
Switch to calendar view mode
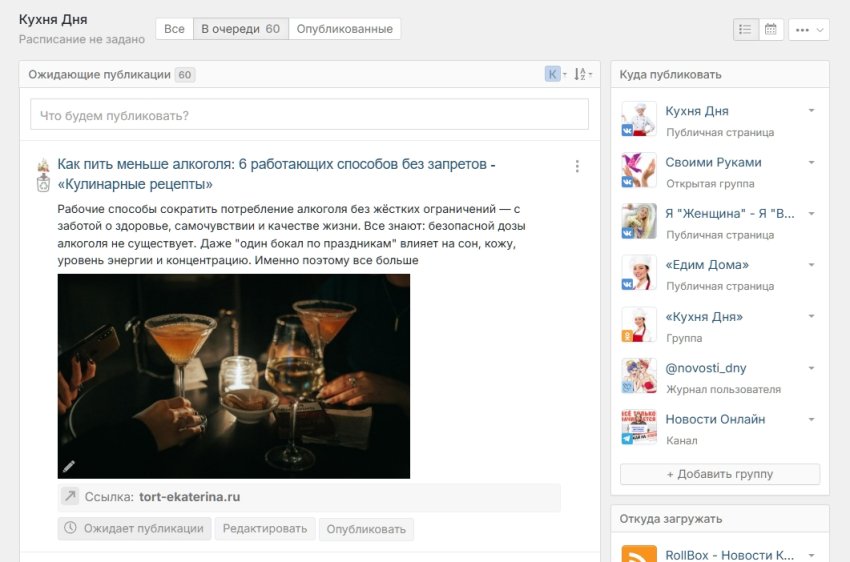771,30
